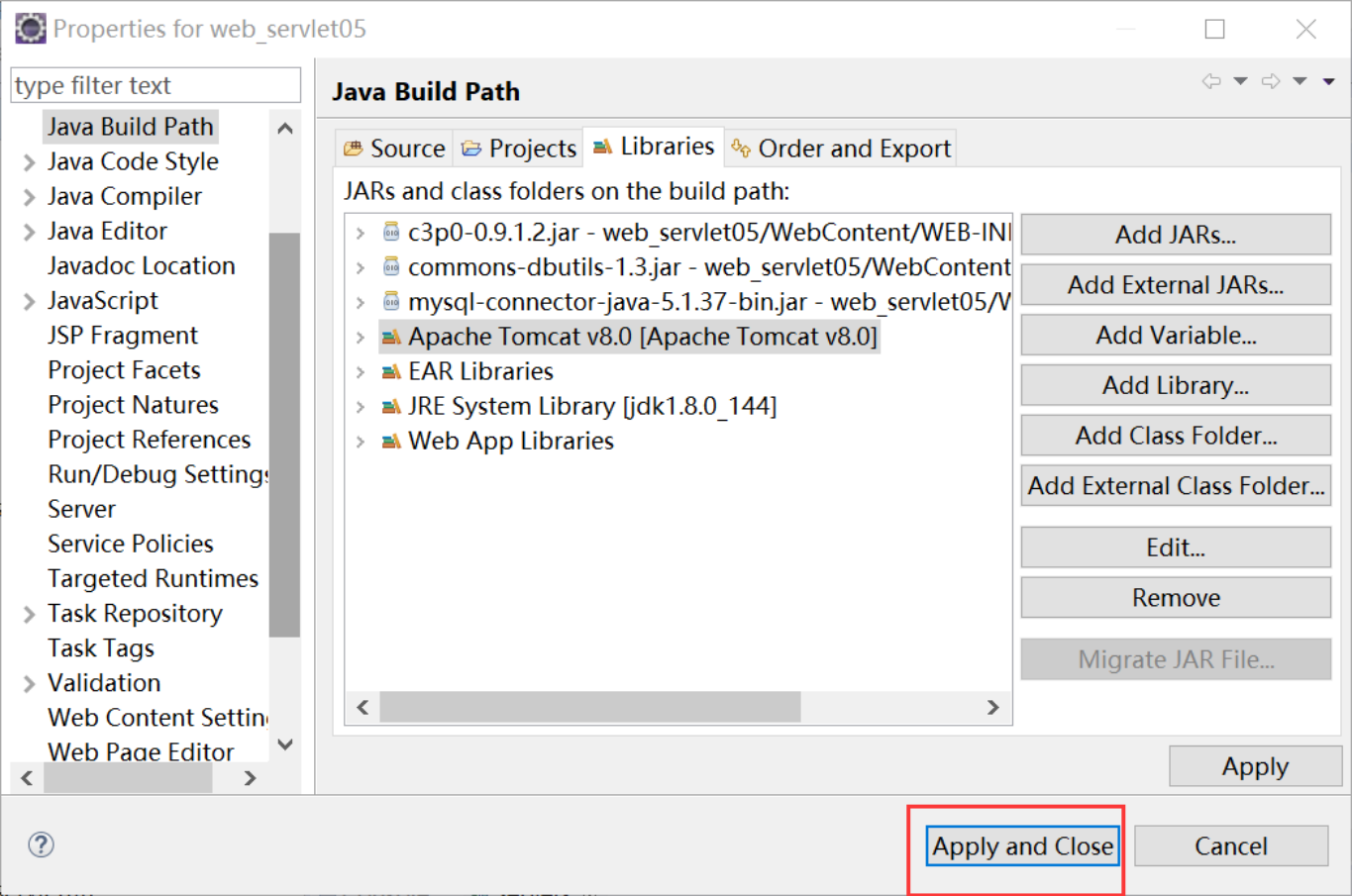Click the libraries list scroll-right arrow
1352x896 pixels.
tap(992, 707)
